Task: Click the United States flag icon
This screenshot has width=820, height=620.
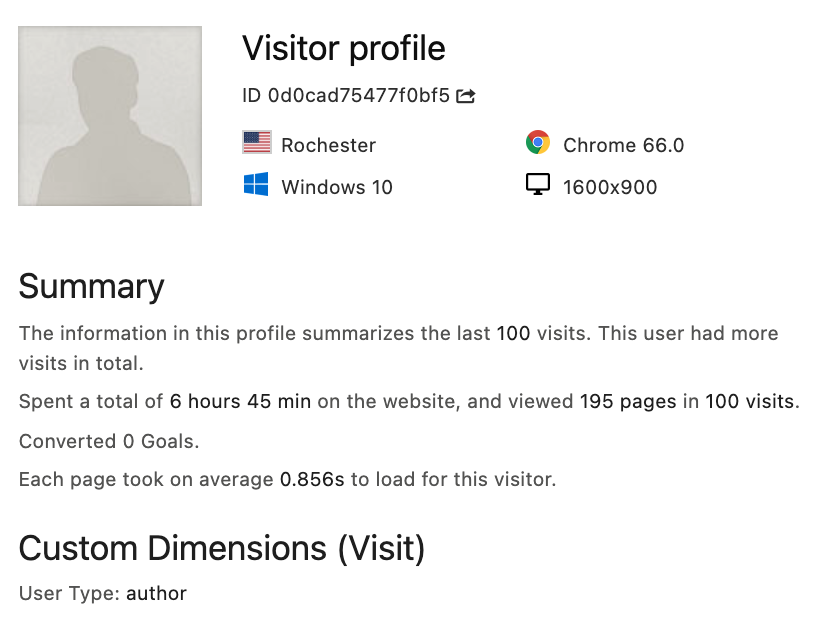Action: [x=257, y=142]
